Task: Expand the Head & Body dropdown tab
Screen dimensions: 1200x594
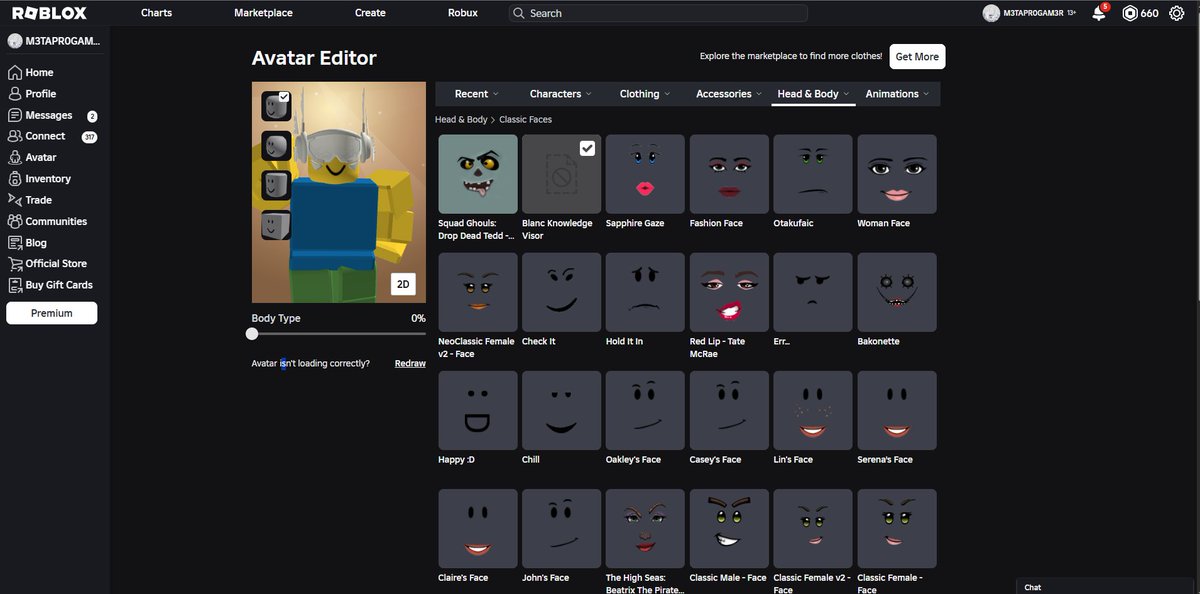Action: [x=814, y=94]
